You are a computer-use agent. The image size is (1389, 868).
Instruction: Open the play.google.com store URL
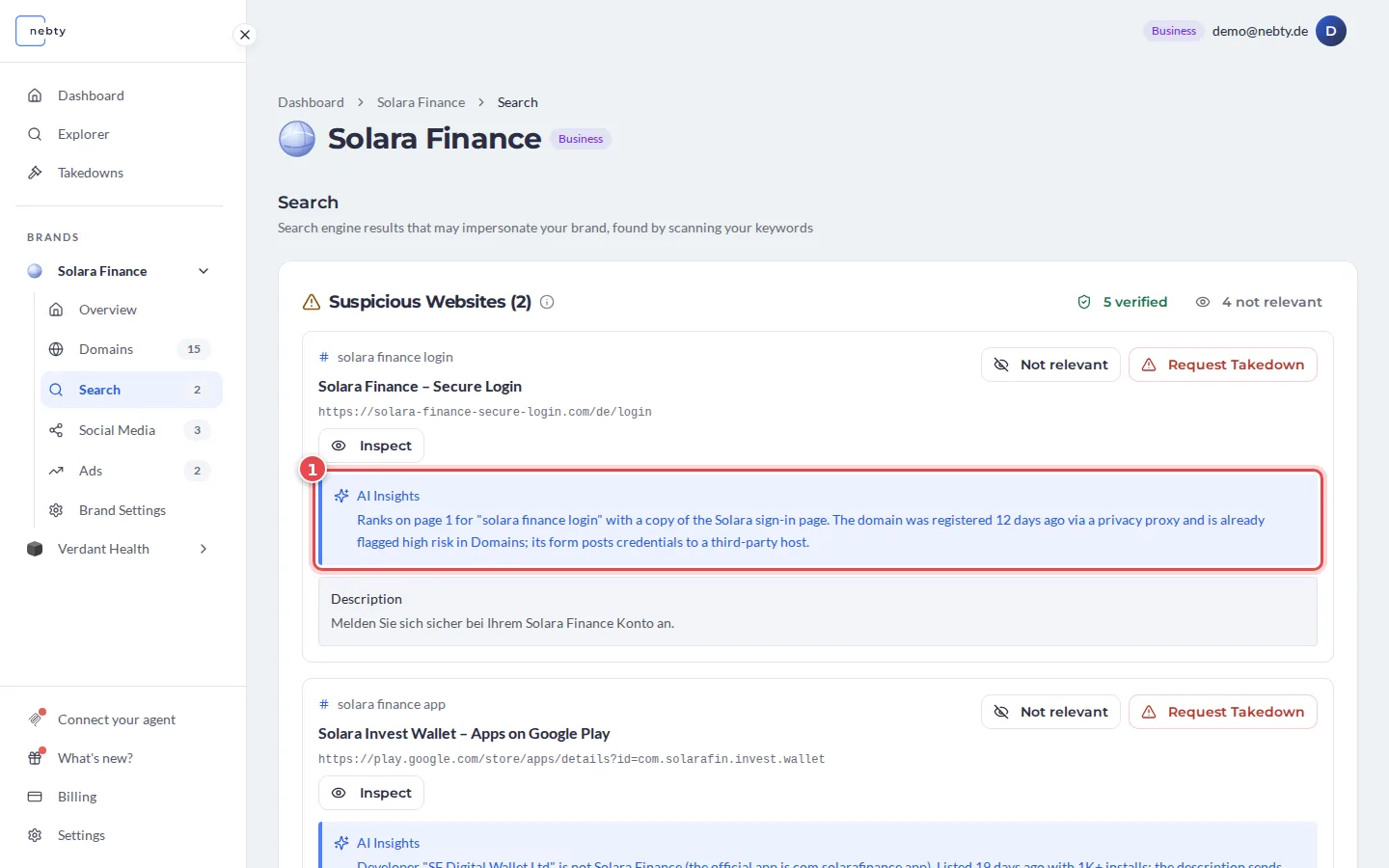pyautogui.click(x=572, y=759)
